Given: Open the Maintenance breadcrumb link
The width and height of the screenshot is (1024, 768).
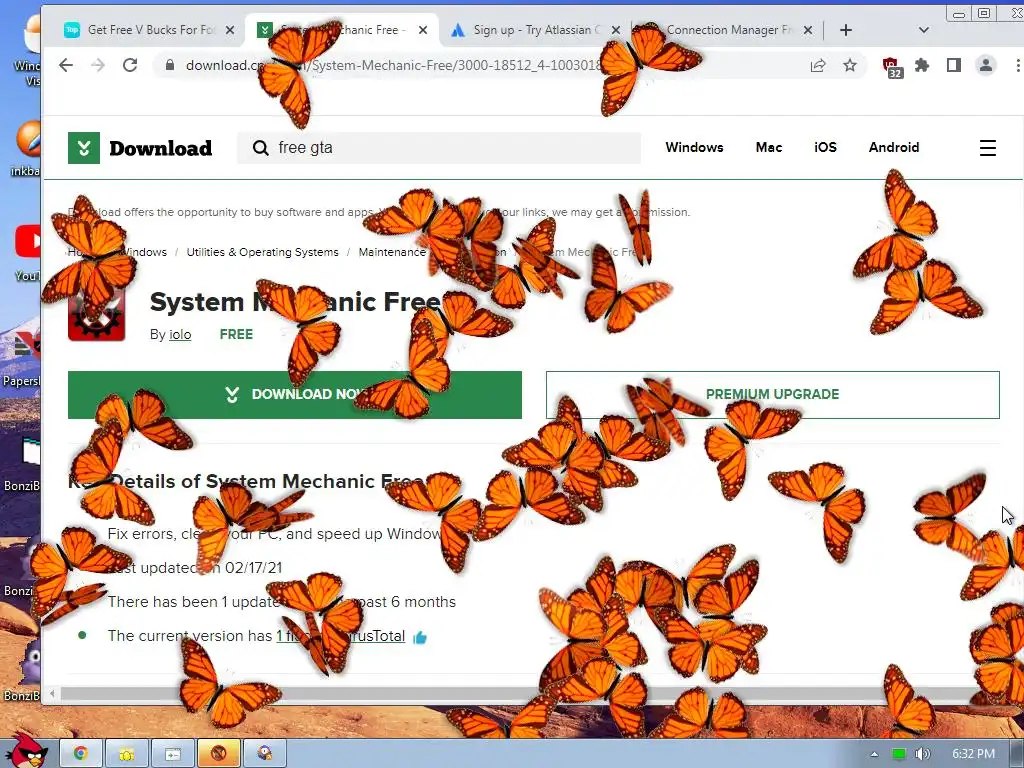Looking at the screenshot, I should tap(392, 252).
